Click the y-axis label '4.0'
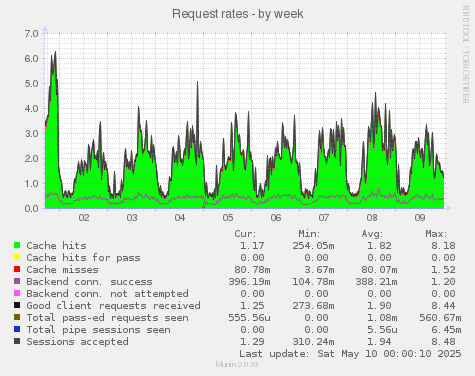This screenshot has width=475, height=376. pos(31,108)
